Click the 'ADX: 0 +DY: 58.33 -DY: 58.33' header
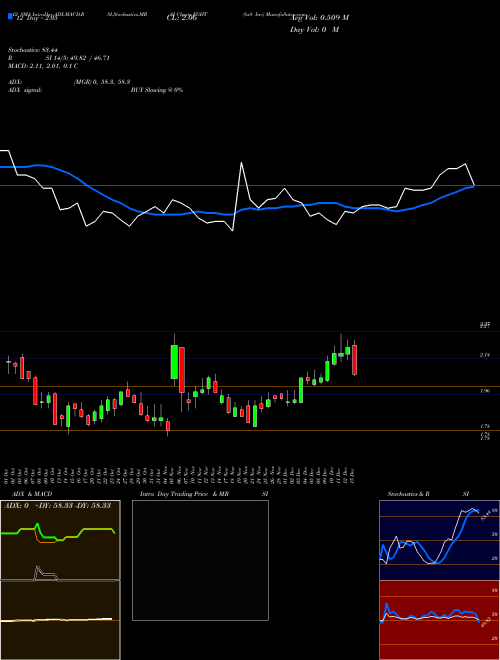The height and width of the screenshot is (660, 500). [57, 505]
